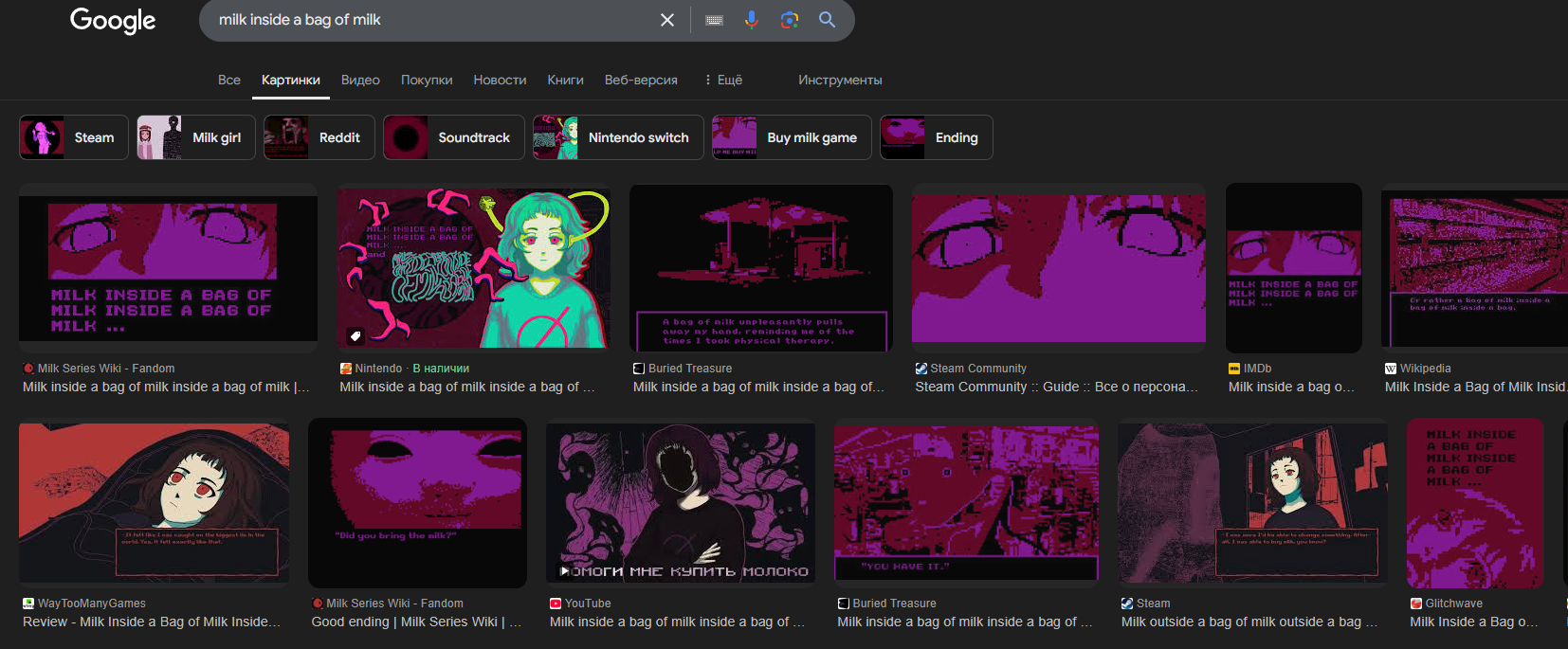Image resolution: width=1568 pixels, height=649 pixels.
Task: Clear the search query with X icon
Action: click(x=667, y=20)
